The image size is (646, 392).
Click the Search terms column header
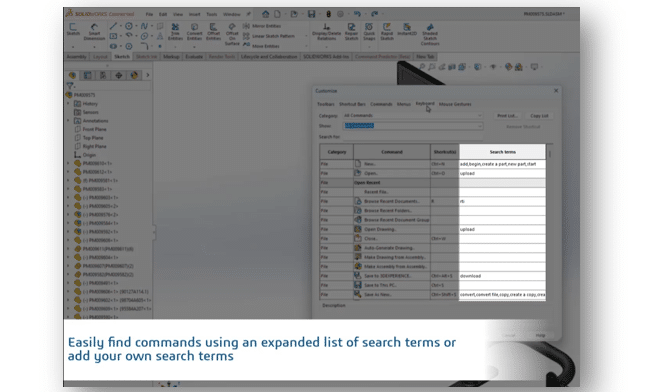pos(502,152)
